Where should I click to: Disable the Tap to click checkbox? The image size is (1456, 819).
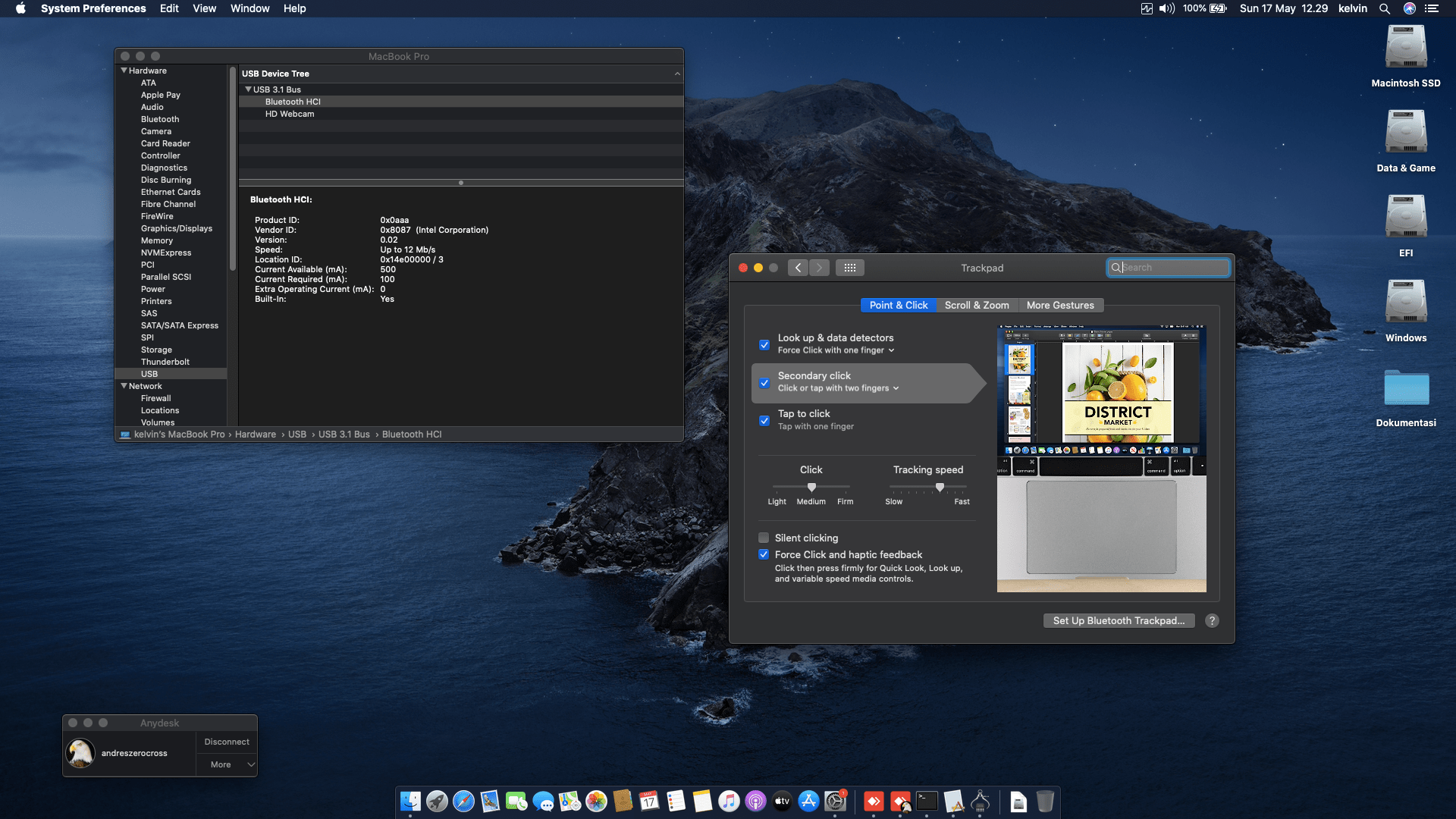(764, 420)
